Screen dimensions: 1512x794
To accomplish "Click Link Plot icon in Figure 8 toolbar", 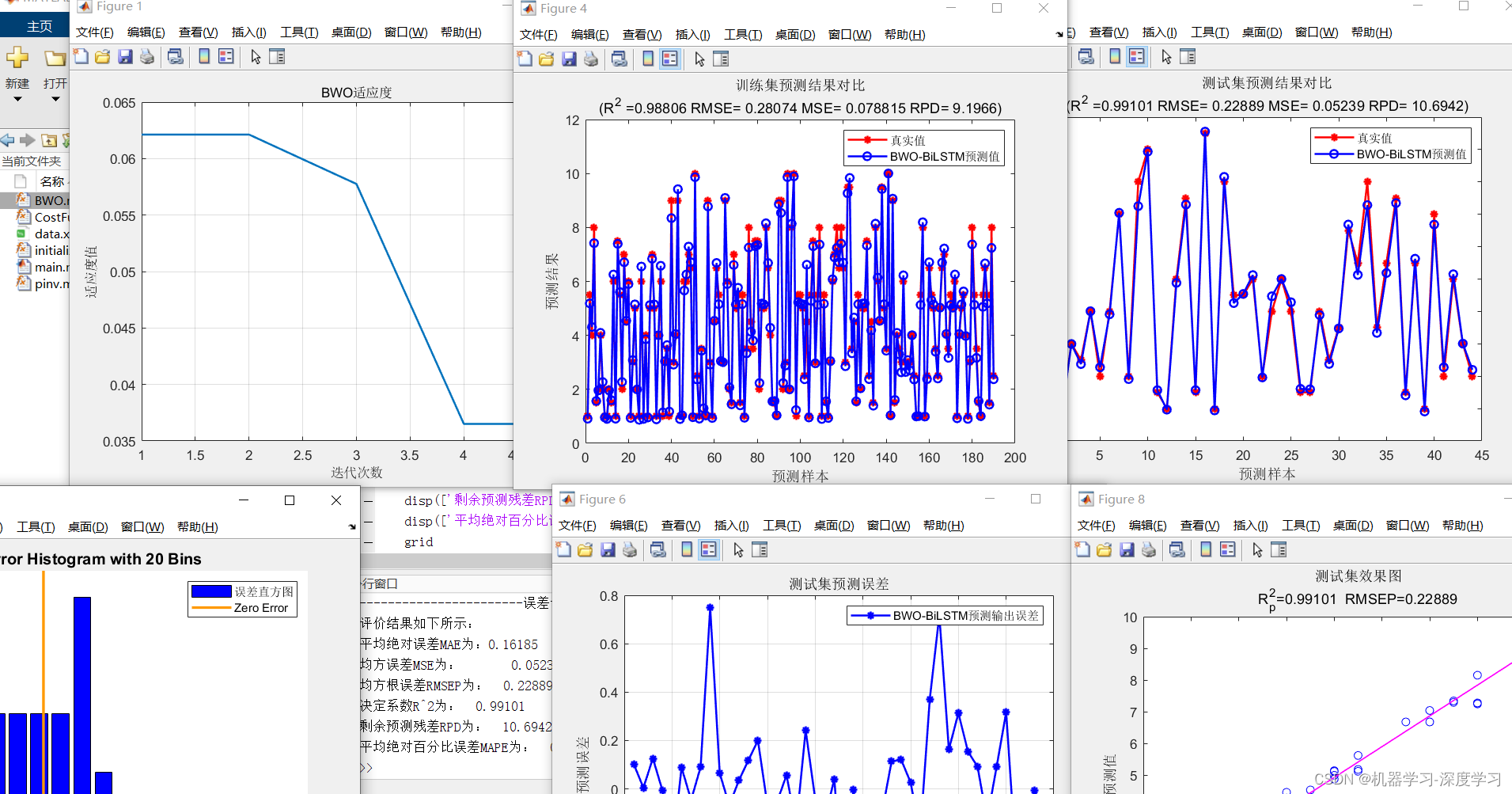I will coord(1177,549).
